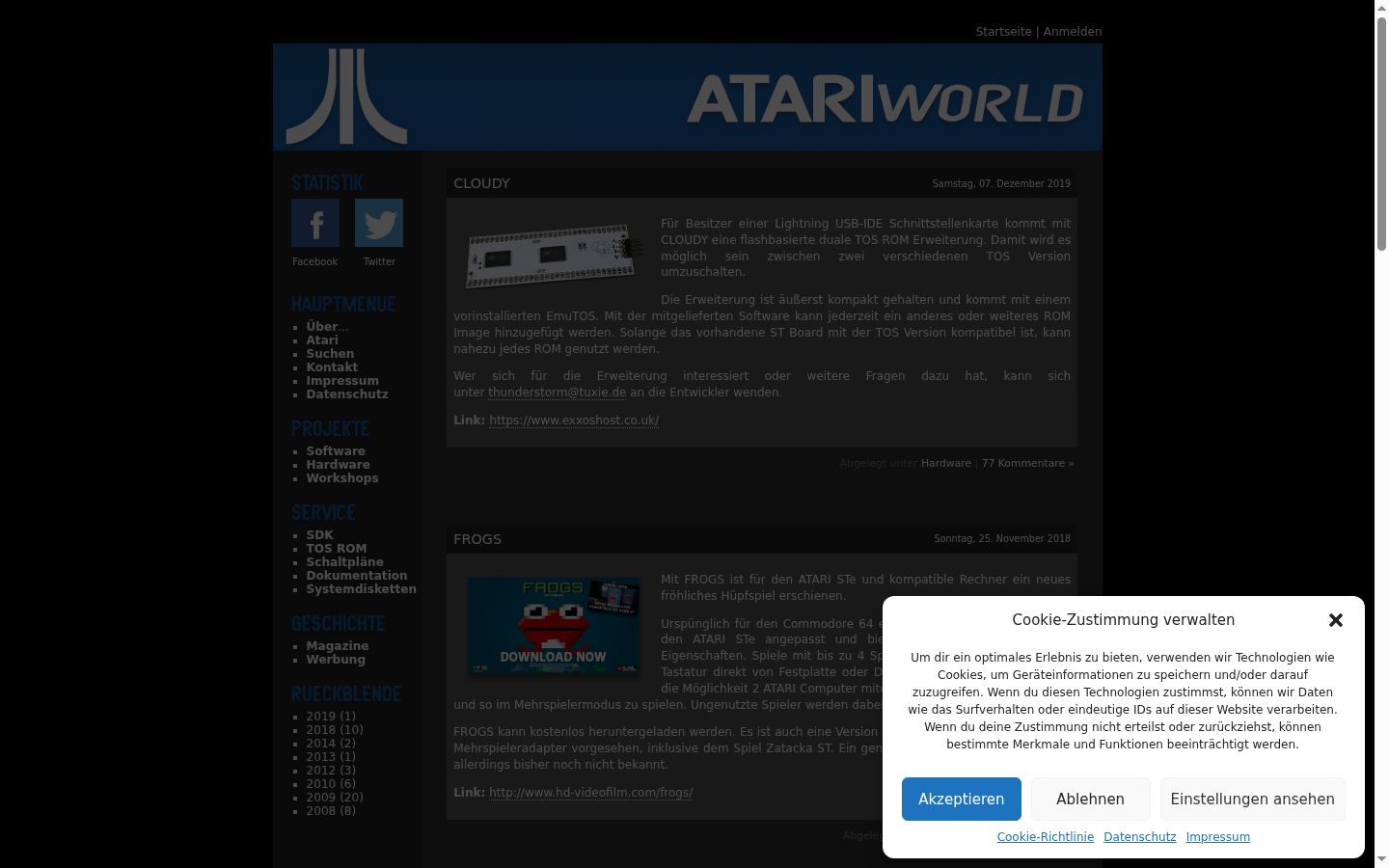Screen dimensions: 1389x868
Task: Open Datenschutz in the Hauptmenue sidebar
Action: click(x=347, y=394)
